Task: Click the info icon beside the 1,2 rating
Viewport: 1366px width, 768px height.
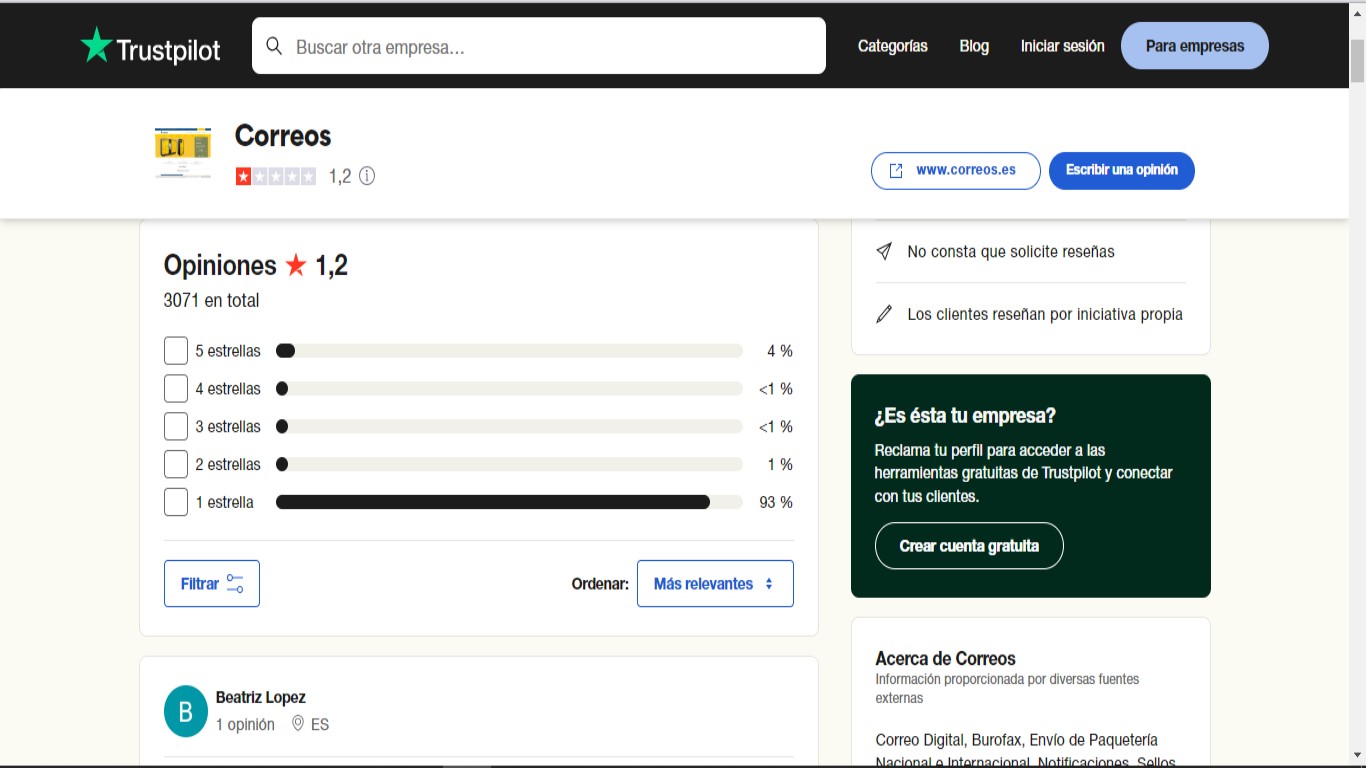Action: click(x=367, y=176)
